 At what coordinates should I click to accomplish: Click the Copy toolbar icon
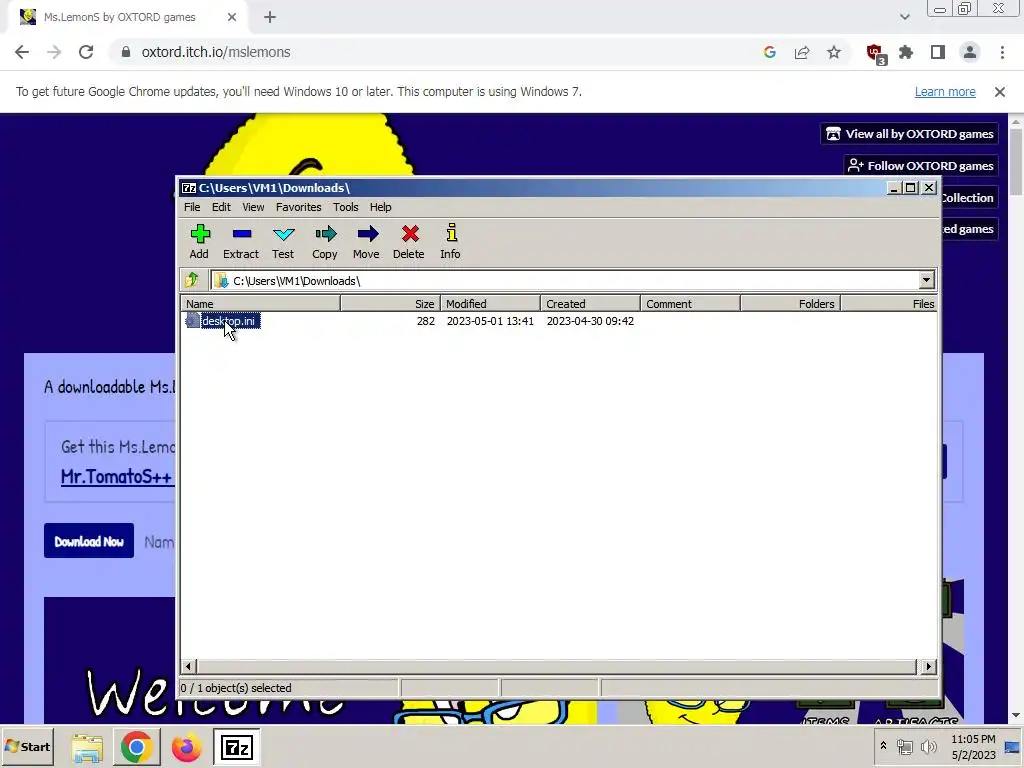(x=325, y=242)
